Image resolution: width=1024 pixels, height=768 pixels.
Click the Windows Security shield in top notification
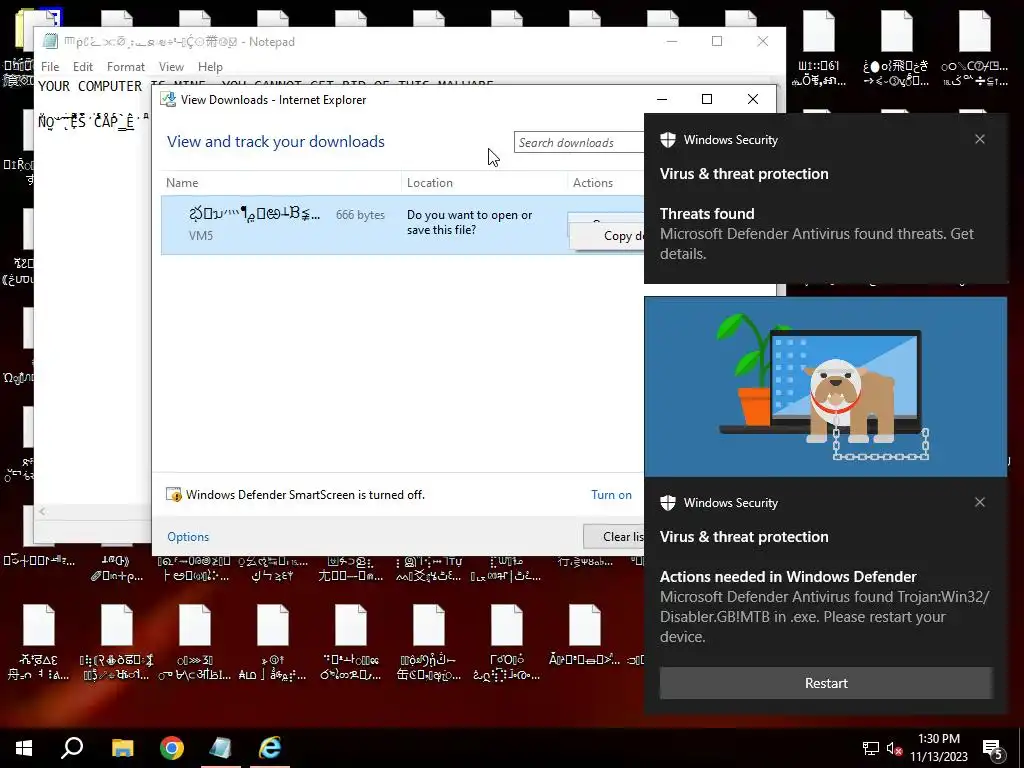pyautogui.click(x=667, y=140)
